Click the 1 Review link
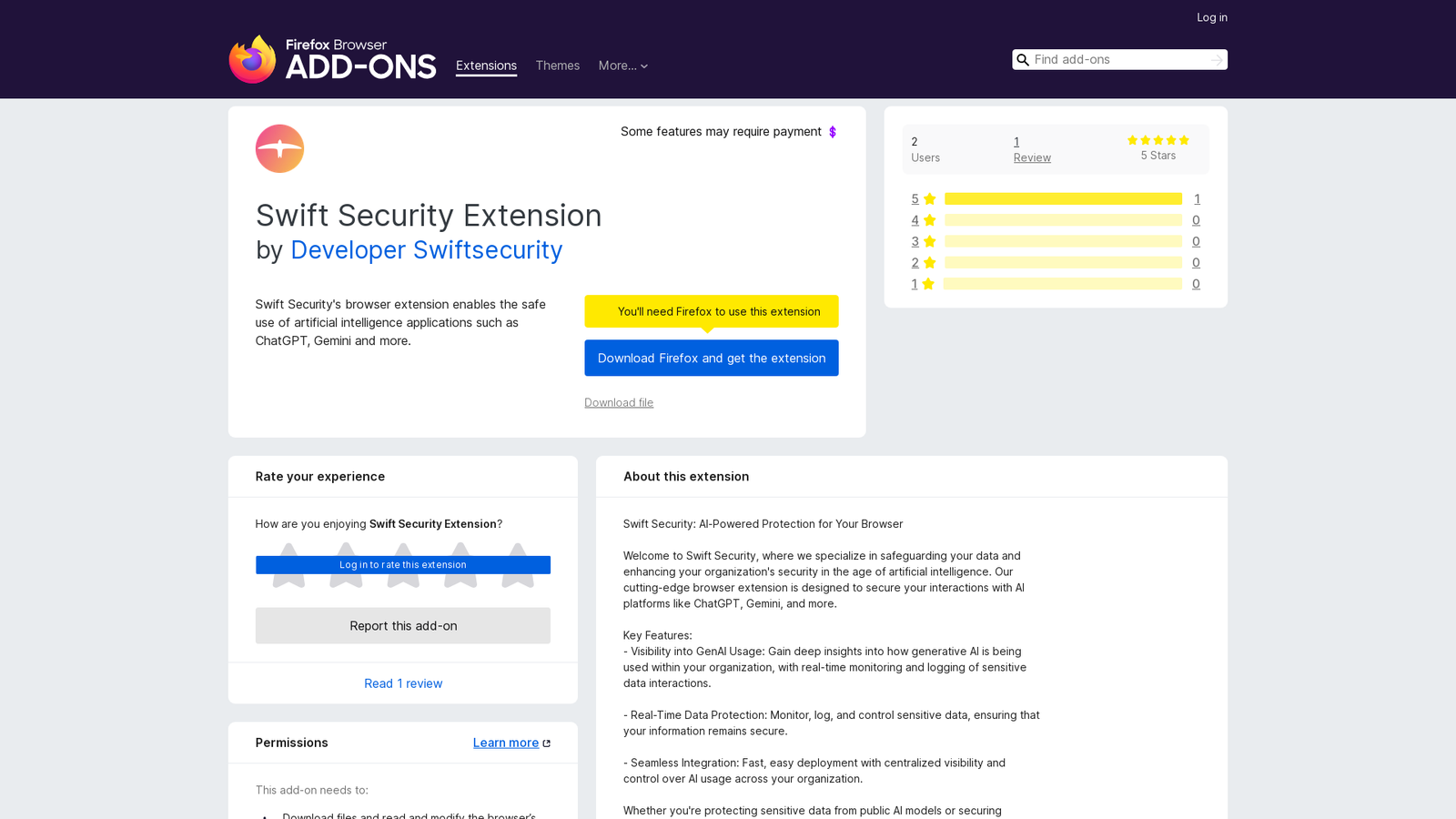Viewport: 1456px width, 819px height. tap(1032, 149)
